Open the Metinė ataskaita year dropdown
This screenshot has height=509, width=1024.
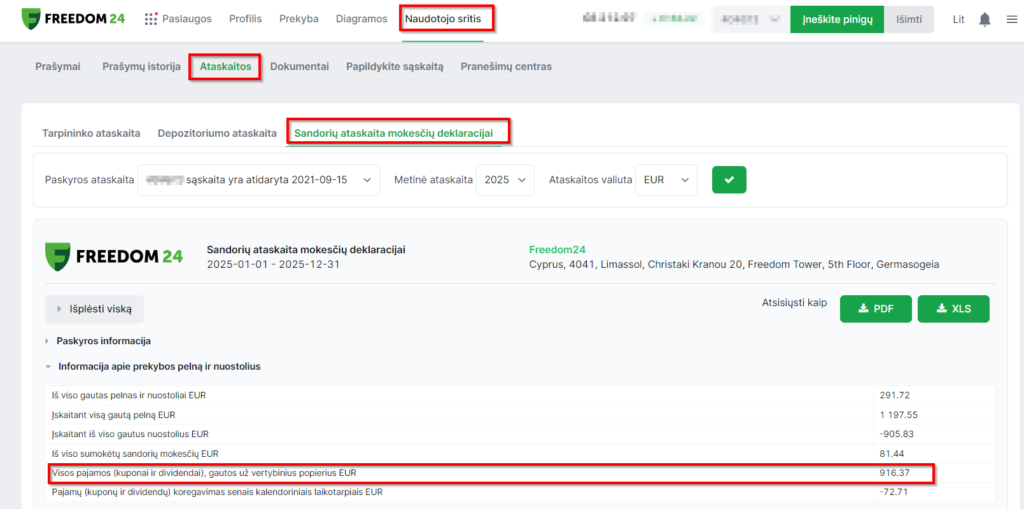click(505, 180)
